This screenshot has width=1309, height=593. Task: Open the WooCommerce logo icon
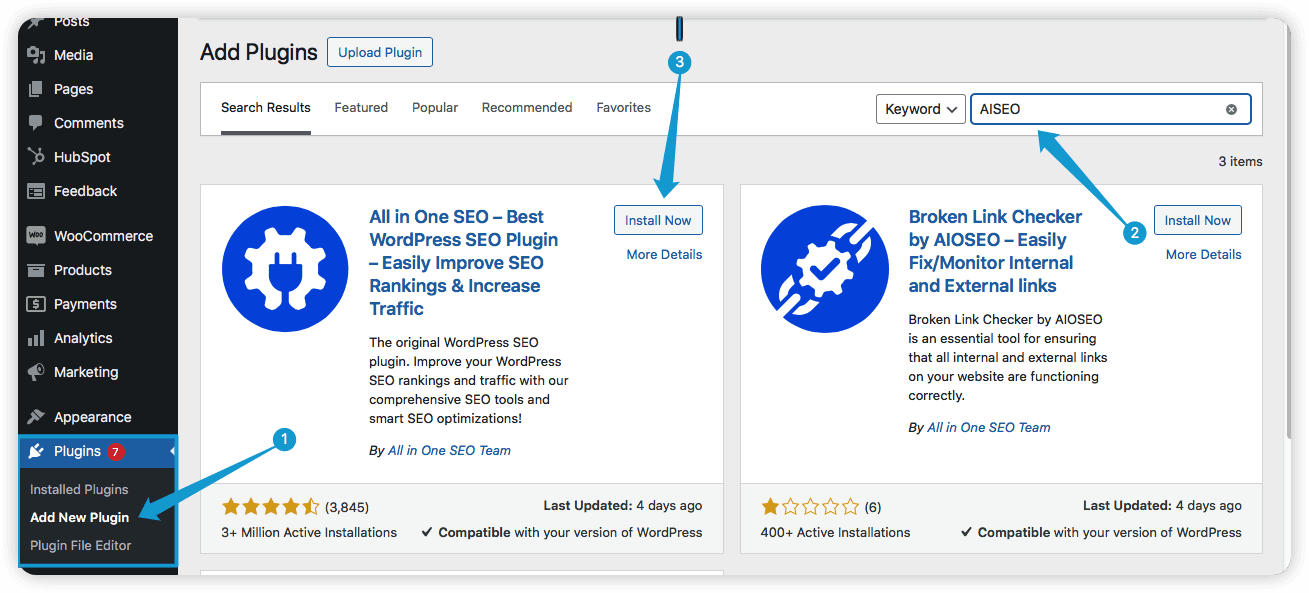36,236
